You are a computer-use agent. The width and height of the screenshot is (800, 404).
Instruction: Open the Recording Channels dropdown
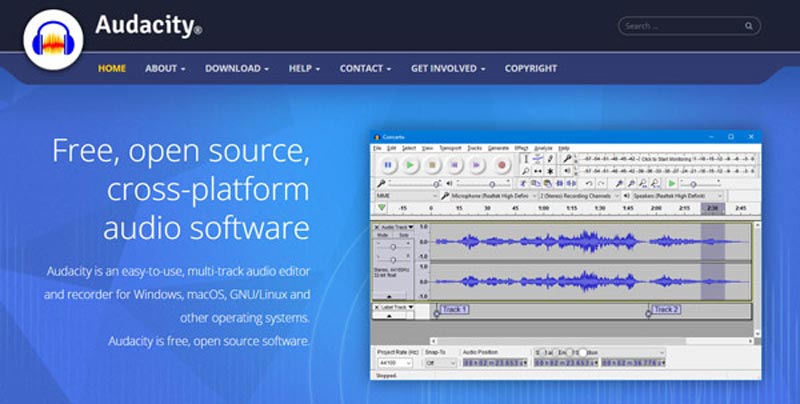pos(580,196)
